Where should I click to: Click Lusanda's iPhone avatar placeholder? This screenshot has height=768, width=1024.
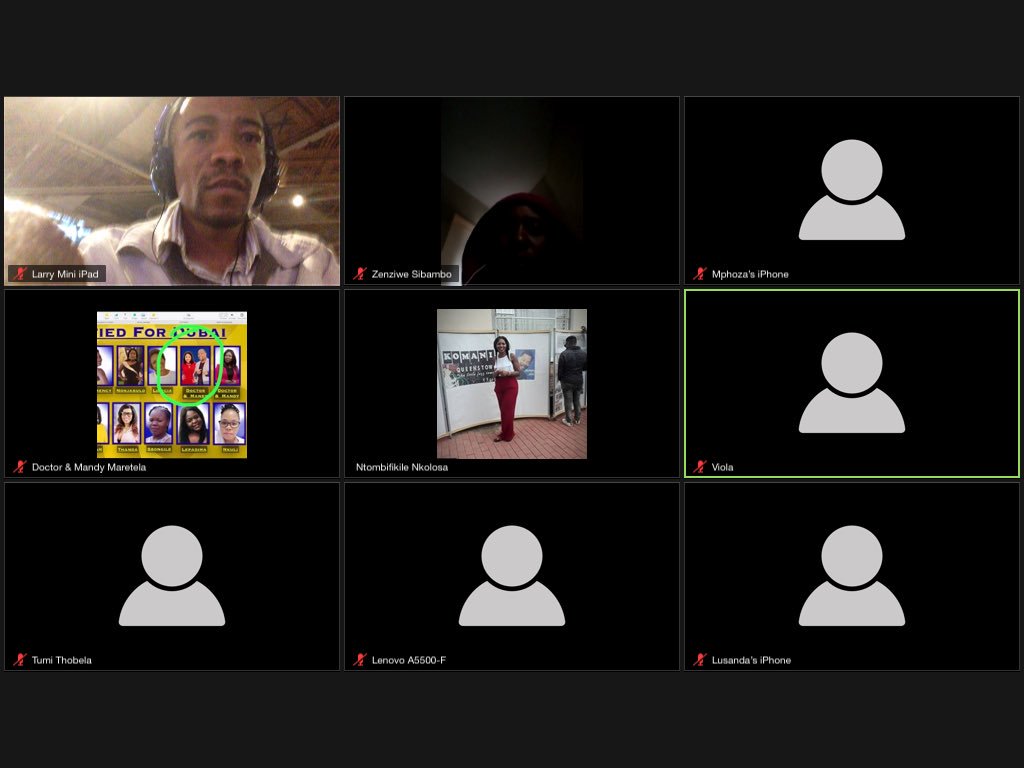click(852, 575)
